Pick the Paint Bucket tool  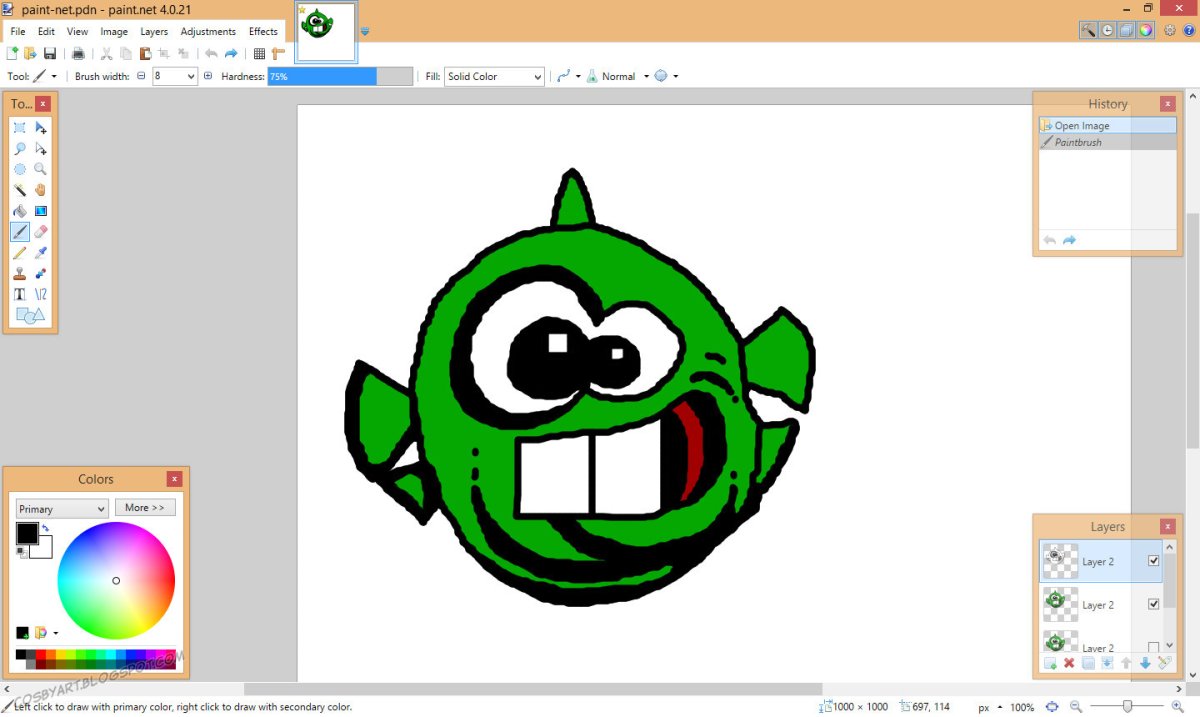click(19, 211)
